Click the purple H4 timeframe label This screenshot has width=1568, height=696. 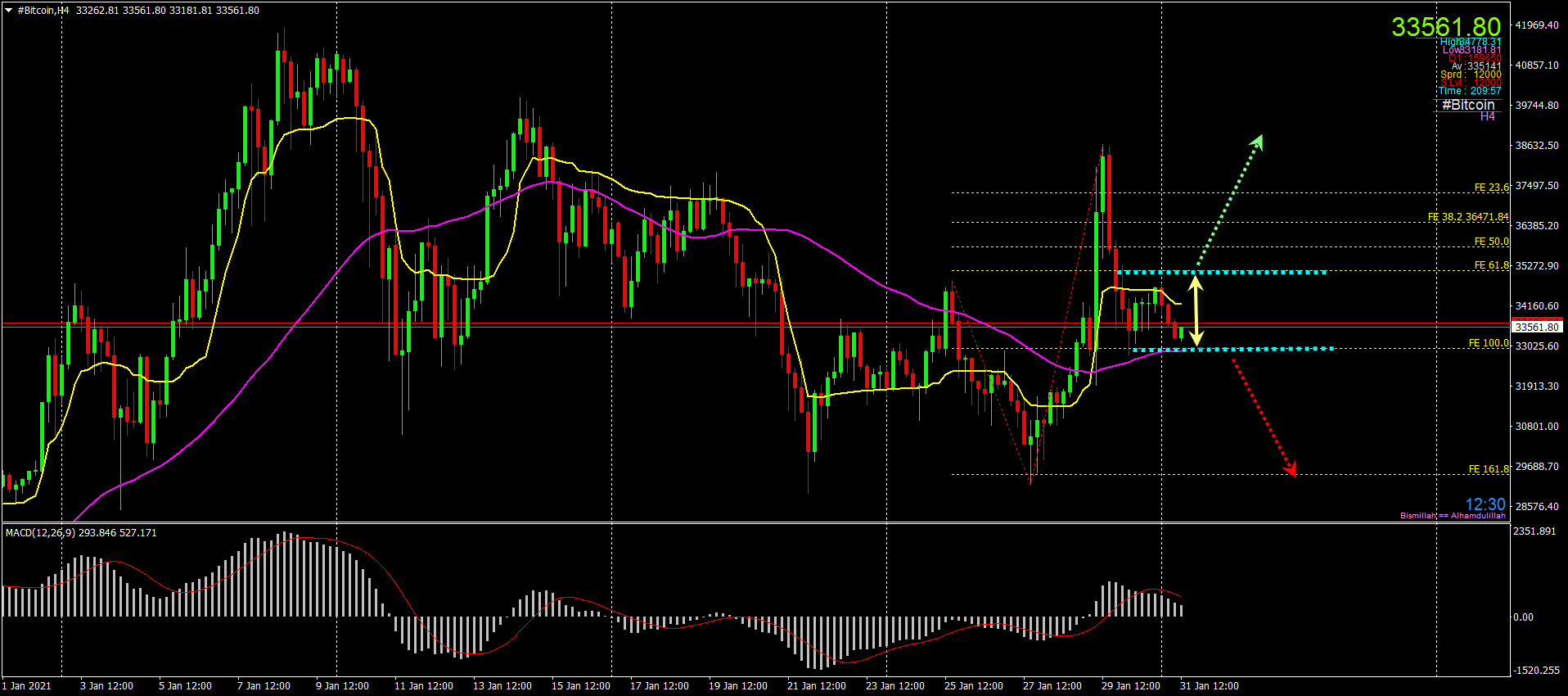(x=1488, y=116)
